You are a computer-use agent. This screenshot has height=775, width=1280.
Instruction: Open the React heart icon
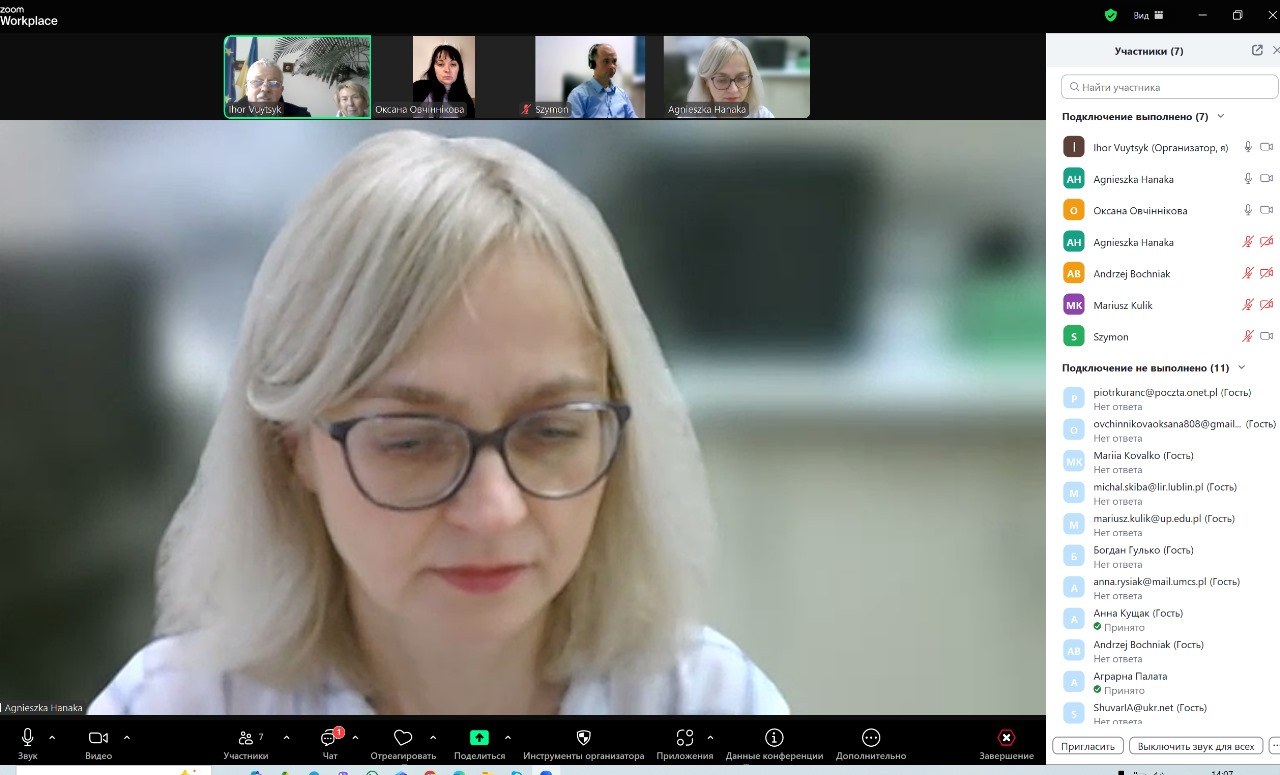[403, 738]
